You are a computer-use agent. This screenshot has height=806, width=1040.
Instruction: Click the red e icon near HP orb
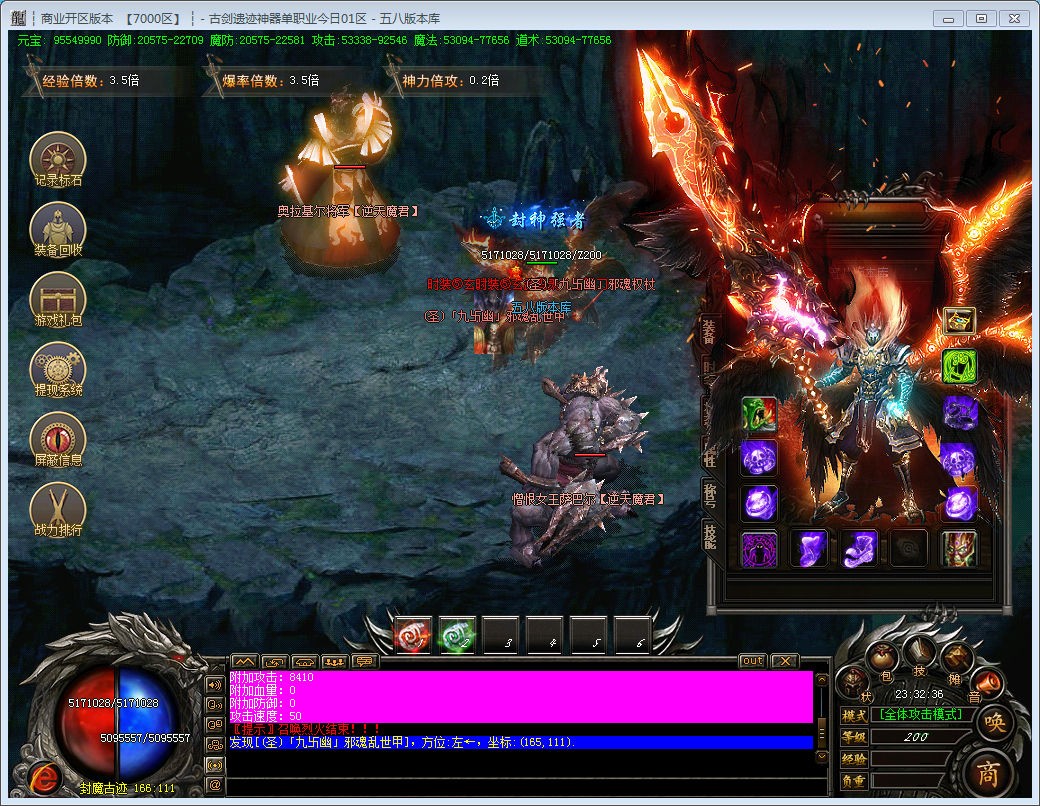(x=44, y=777)
